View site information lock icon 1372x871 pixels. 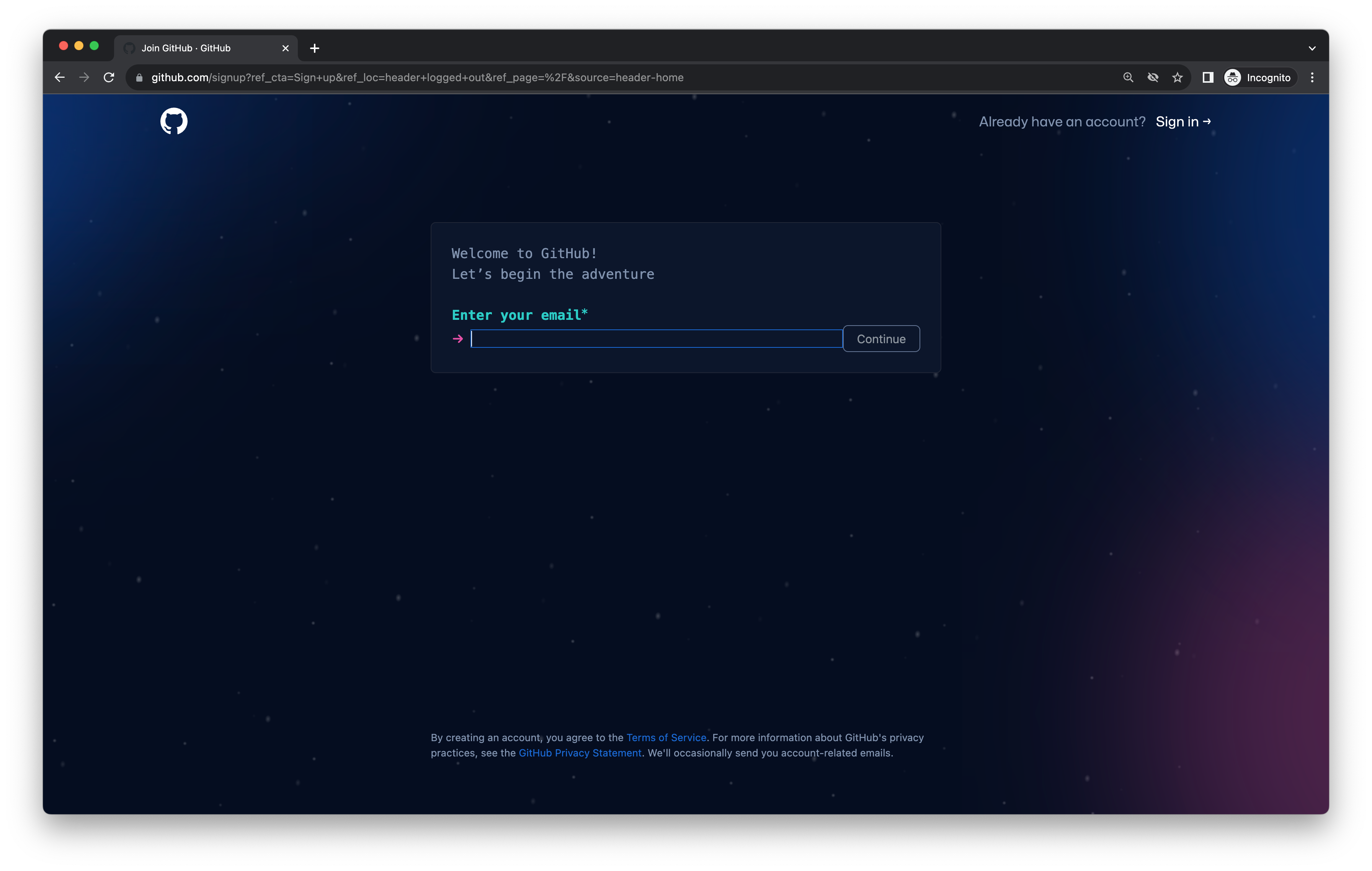coord(139,77)
